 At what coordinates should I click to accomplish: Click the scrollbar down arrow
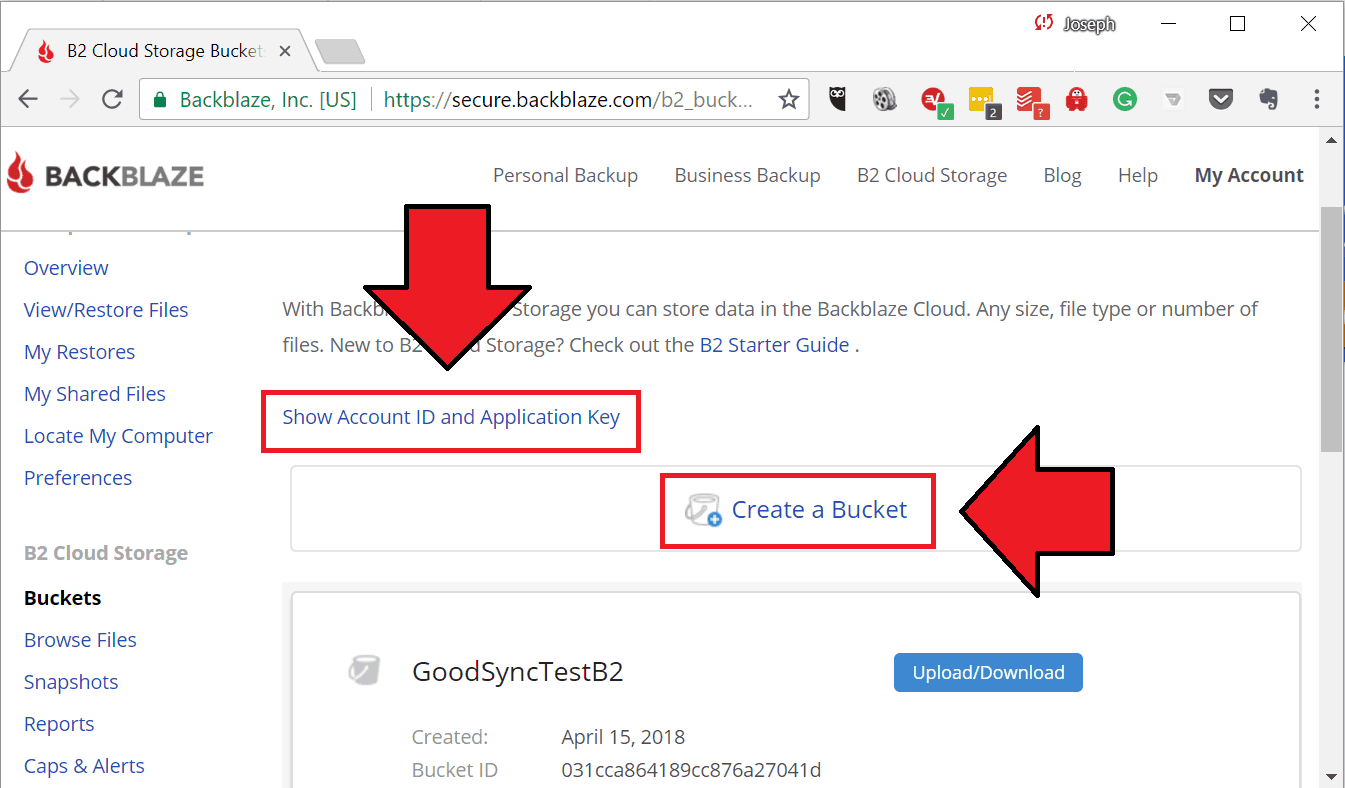1331,775
